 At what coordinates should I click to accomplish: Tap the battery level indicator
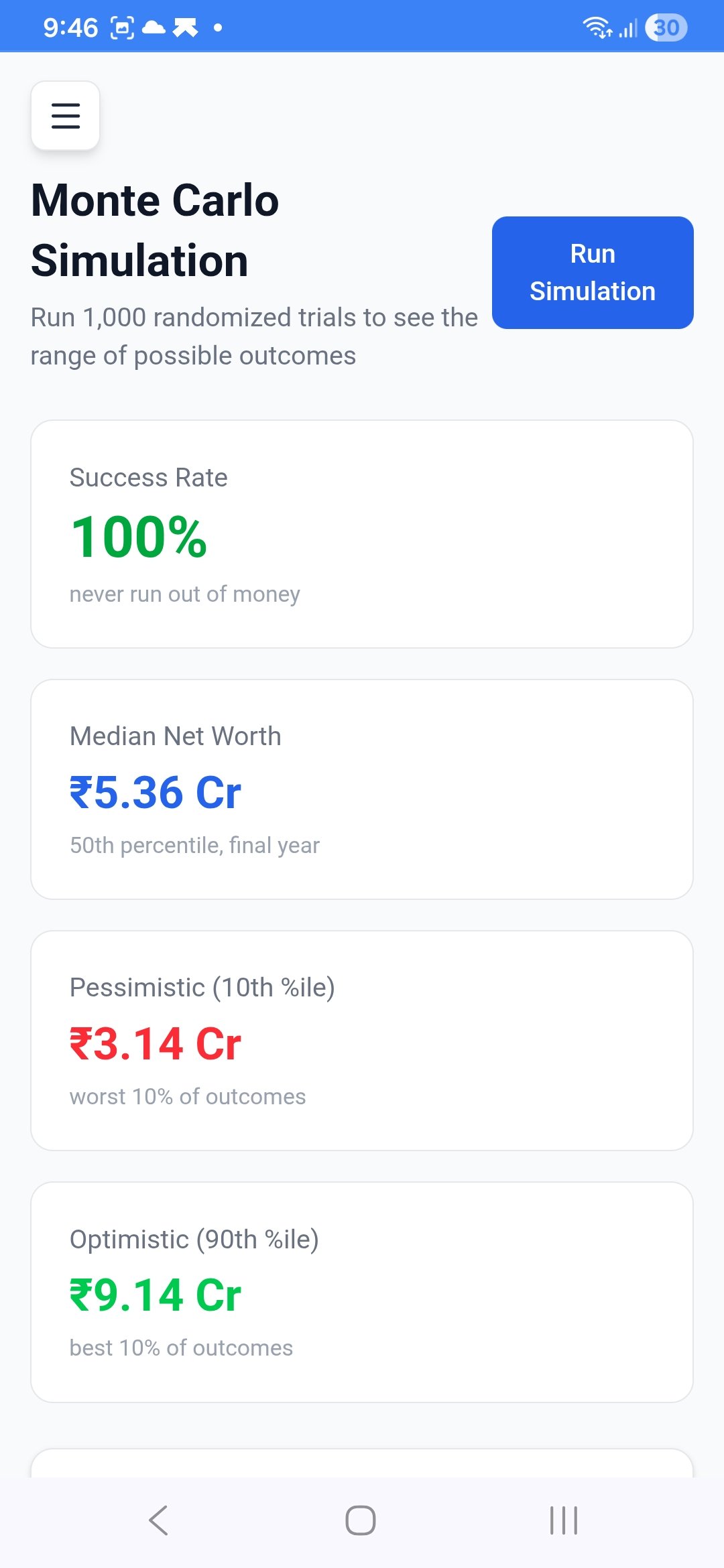click(x=666, y=27)
